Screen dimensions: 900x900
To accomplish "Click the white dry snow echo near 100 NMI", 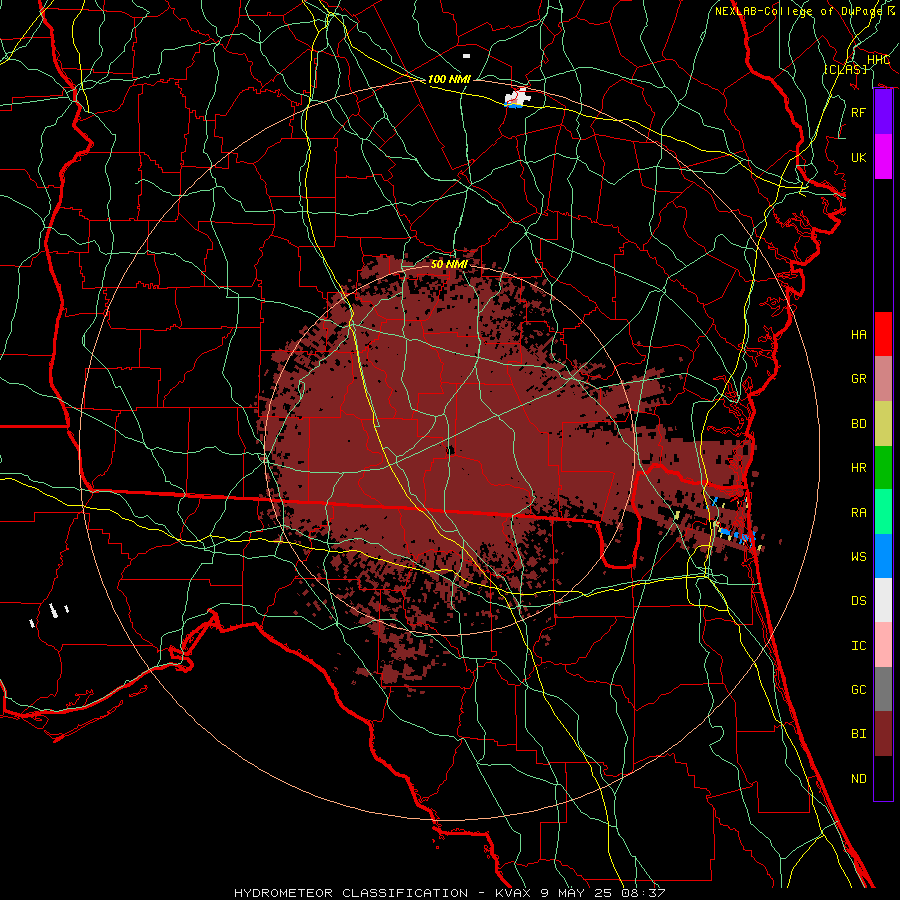I will (518, 98).
